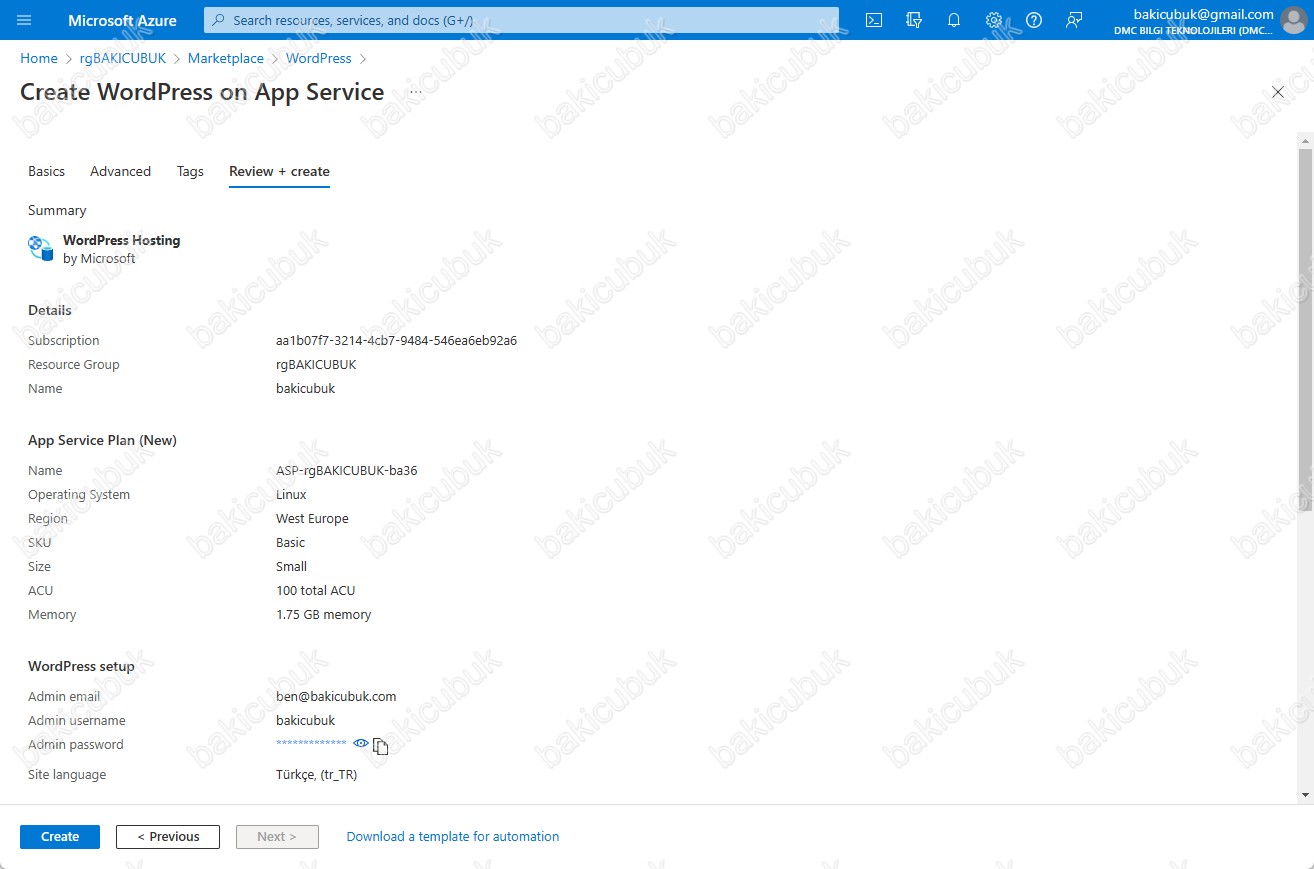Open the notifications bell
1314x869 pixels.
point(953,20)
